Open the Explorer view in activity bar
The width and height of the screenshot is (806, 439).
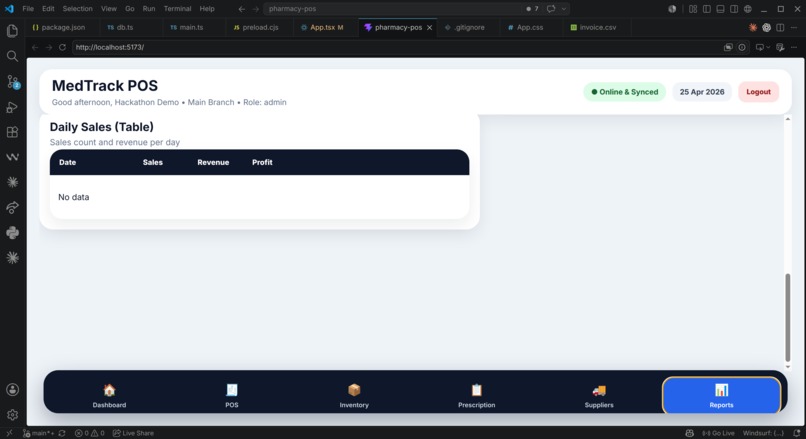point(12,31)
